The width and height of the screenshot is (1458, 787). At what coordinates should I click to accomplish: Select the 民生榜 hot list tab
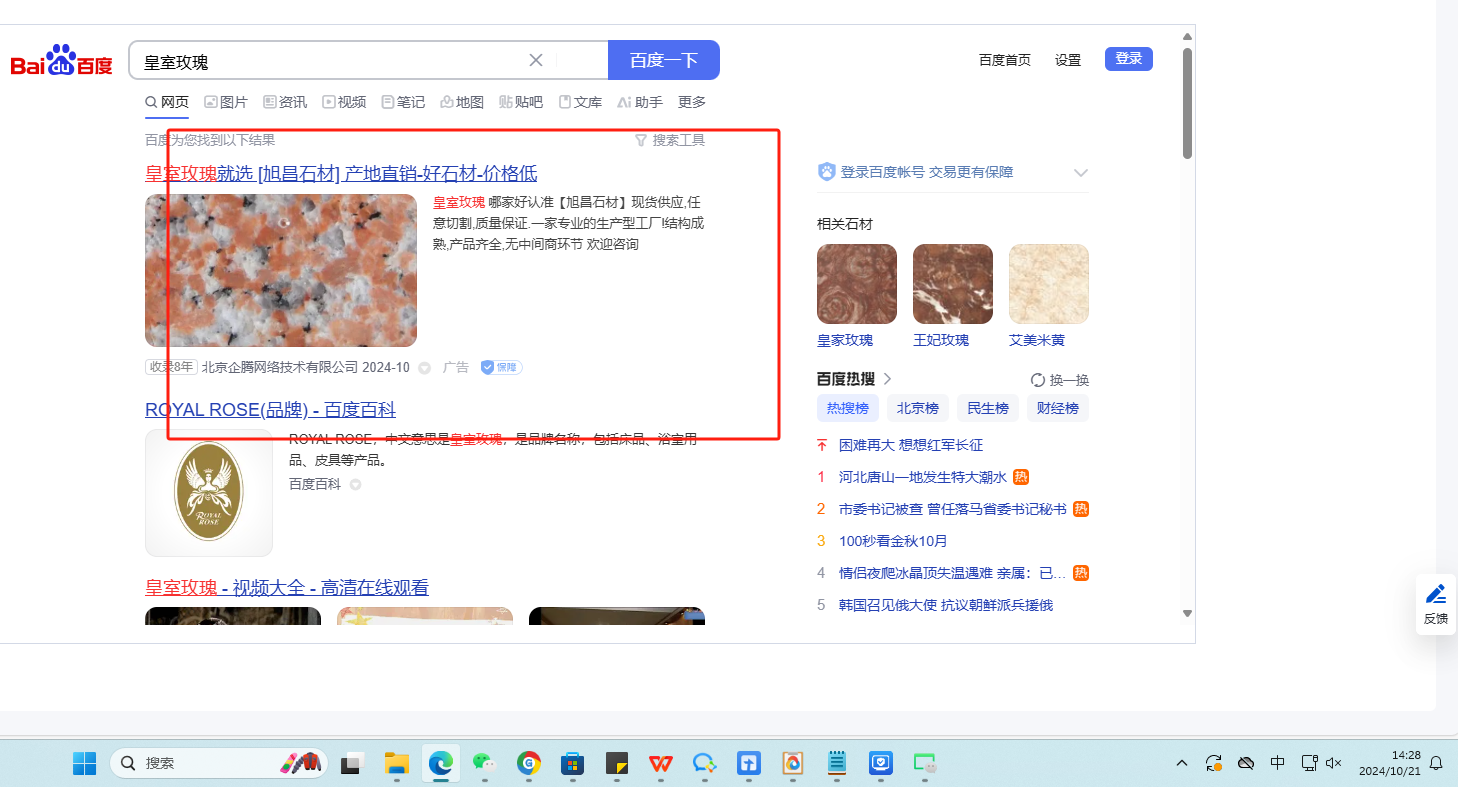point(987,408)
